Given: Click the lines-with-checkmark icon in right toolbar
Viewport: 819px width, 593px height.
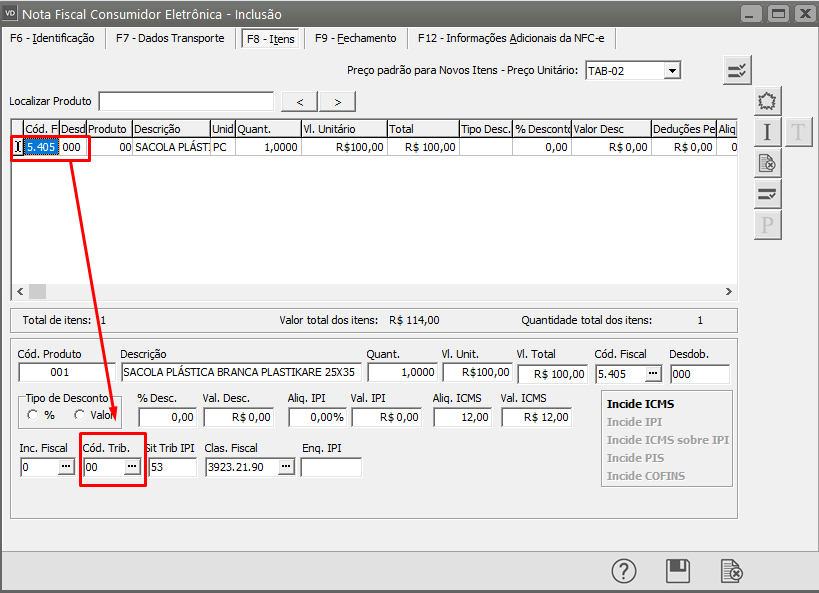Looking at the screenshot, I should tap(767, 194).
